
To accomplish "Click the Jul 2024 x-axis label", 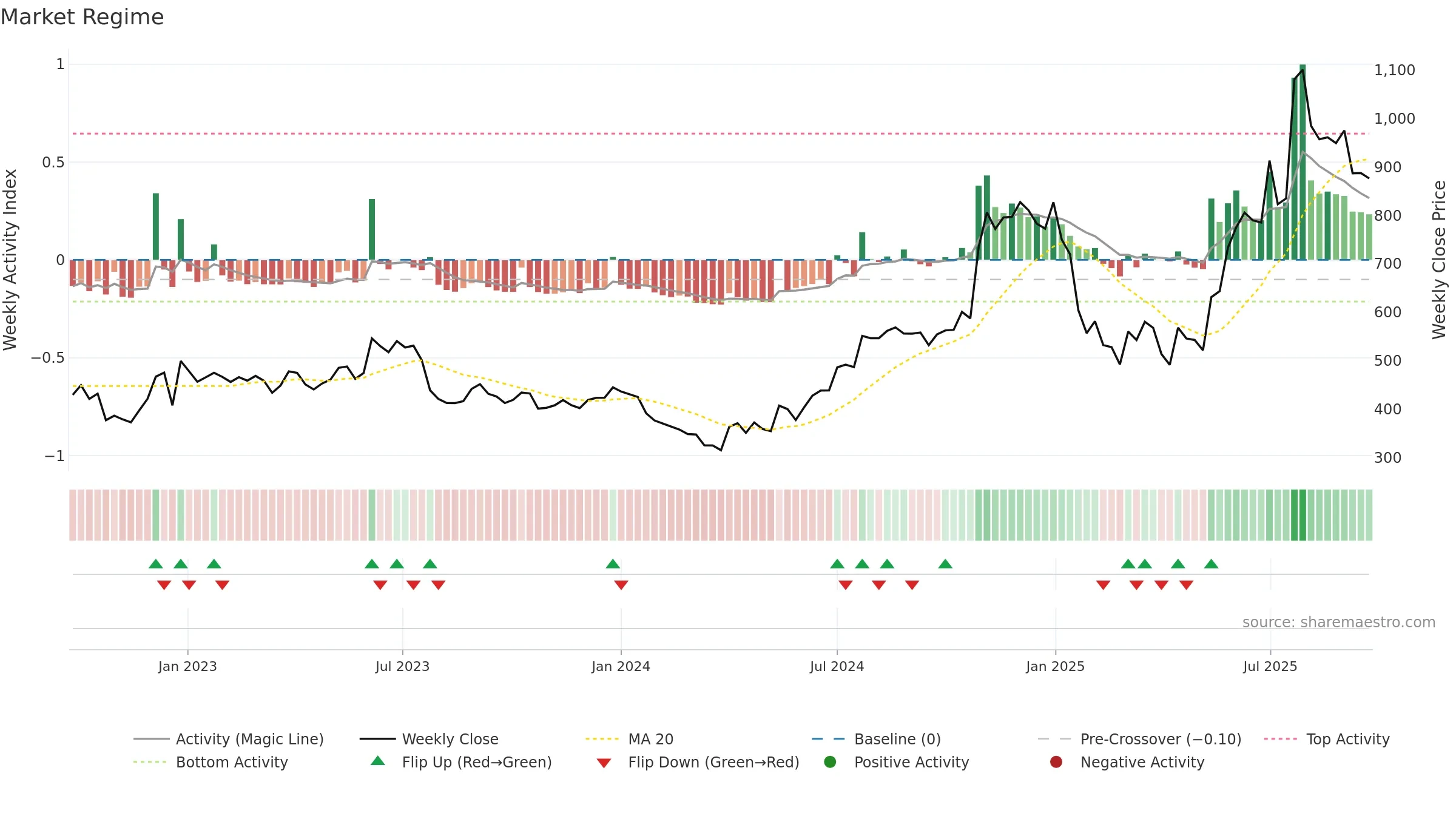I will pyautogui.click(x=837, y=666).
